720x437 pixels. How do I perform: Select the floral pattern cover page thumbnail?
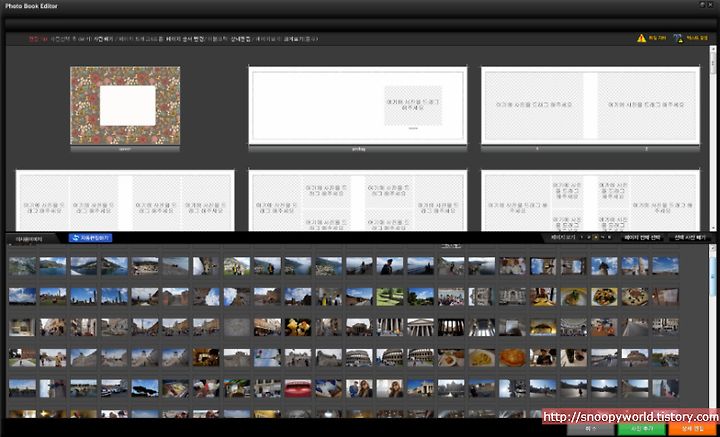click(125, 106)
